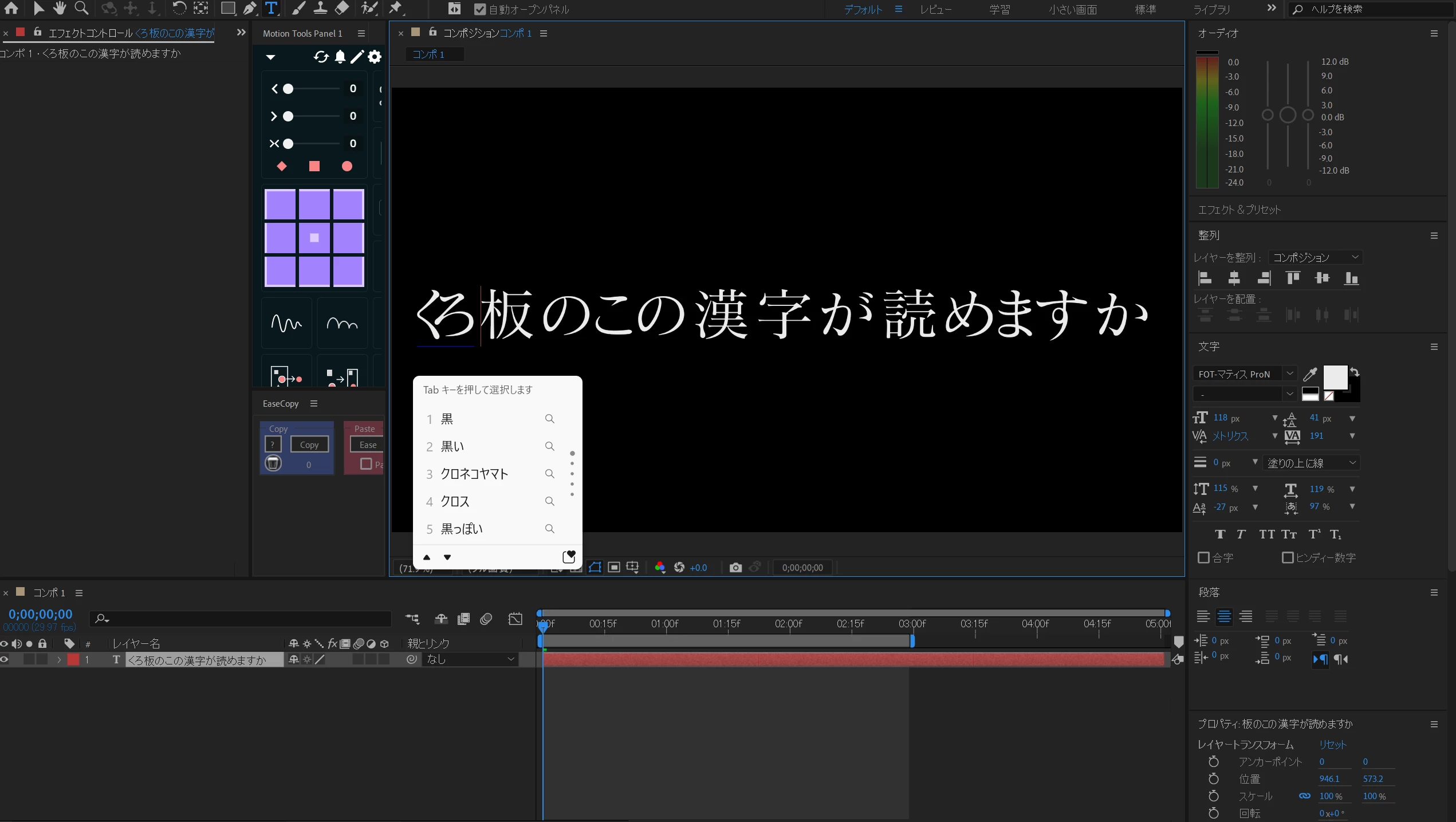Screen dimensions: 1456x822
Task: Click the white fill color swatch
Action: click(x=1335, y=377)
